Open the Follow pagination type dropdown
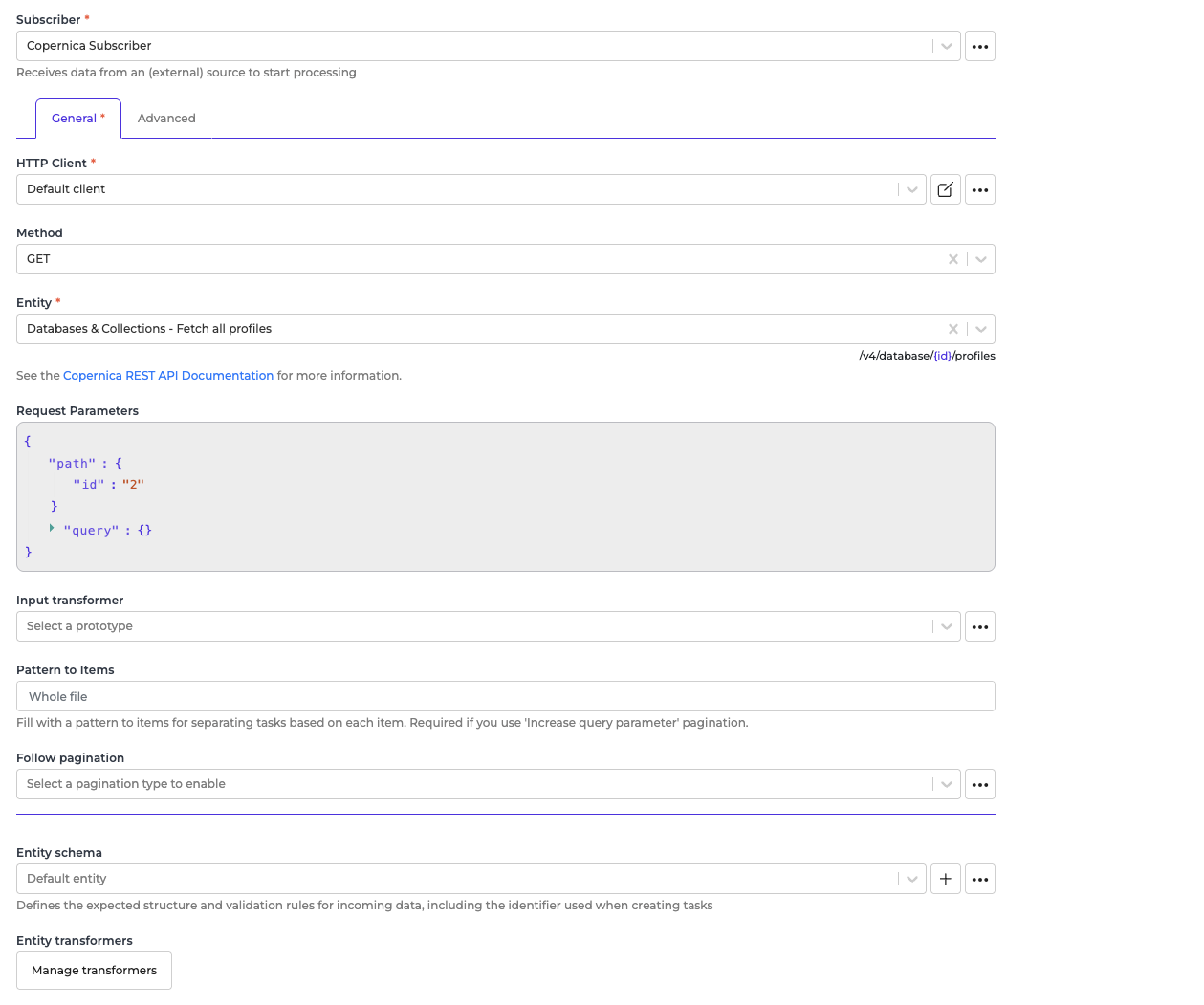The image size is (1204, 1005). click(946, 784)
